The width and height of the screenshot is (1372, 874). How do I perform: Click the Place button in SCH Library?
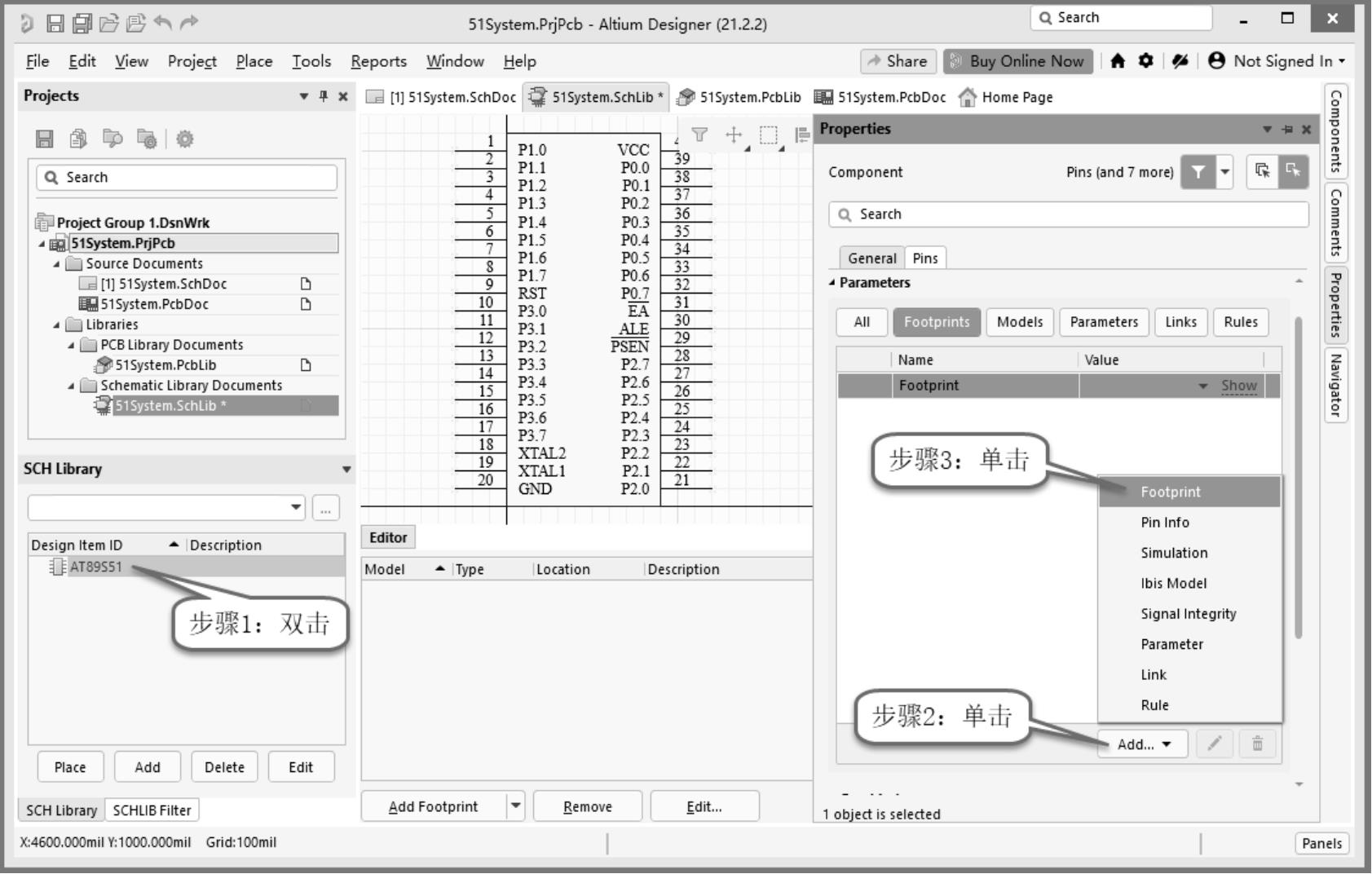(70, 767)
